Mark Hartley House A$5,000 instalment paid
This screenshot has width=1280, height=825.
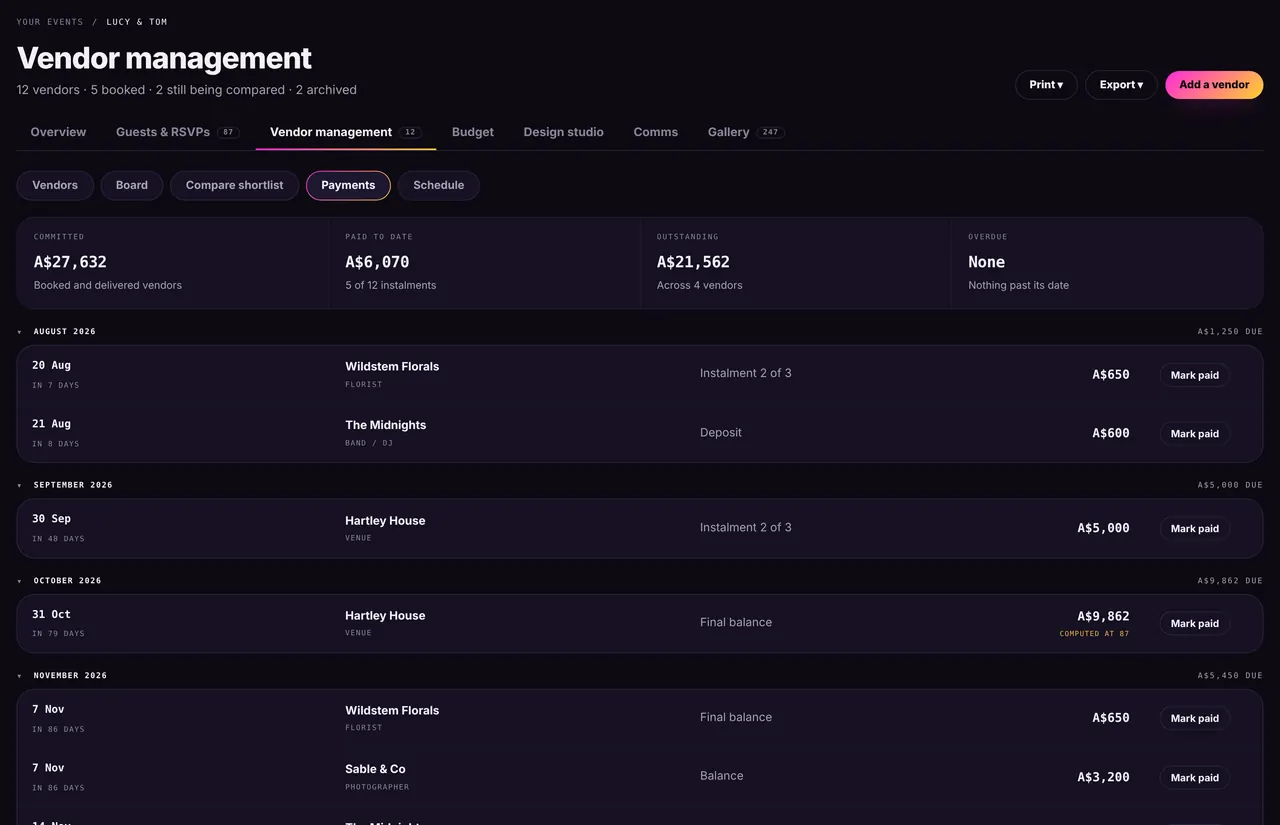click(1195, 528)
